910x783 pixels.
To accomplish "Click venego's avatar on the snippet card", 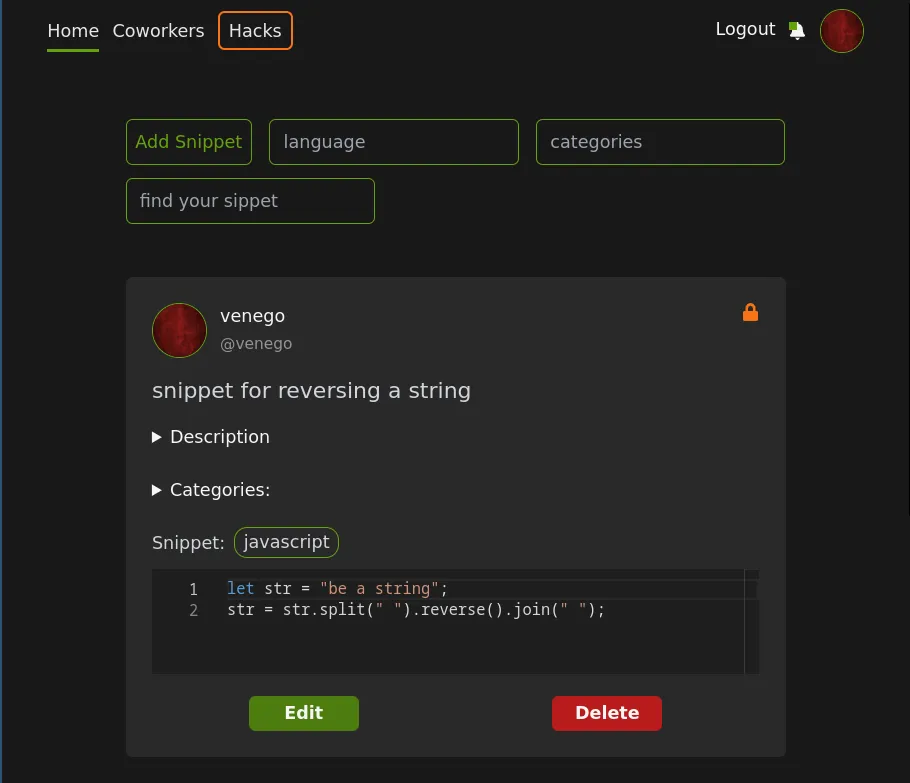I will point(179,330).
